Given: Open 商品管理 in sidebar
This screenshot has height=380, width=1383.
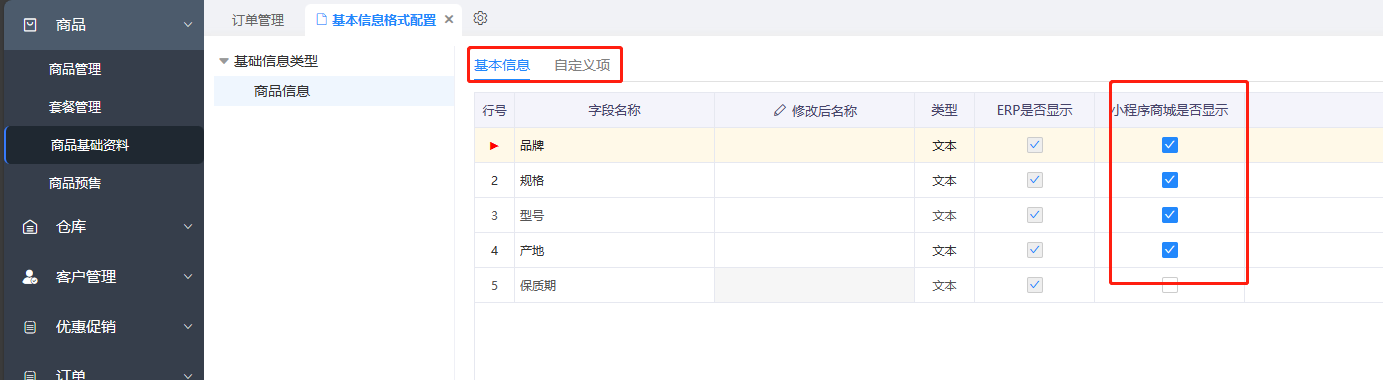Looking at the screenshot, I should pyautogui.click(x=75, y=69).
